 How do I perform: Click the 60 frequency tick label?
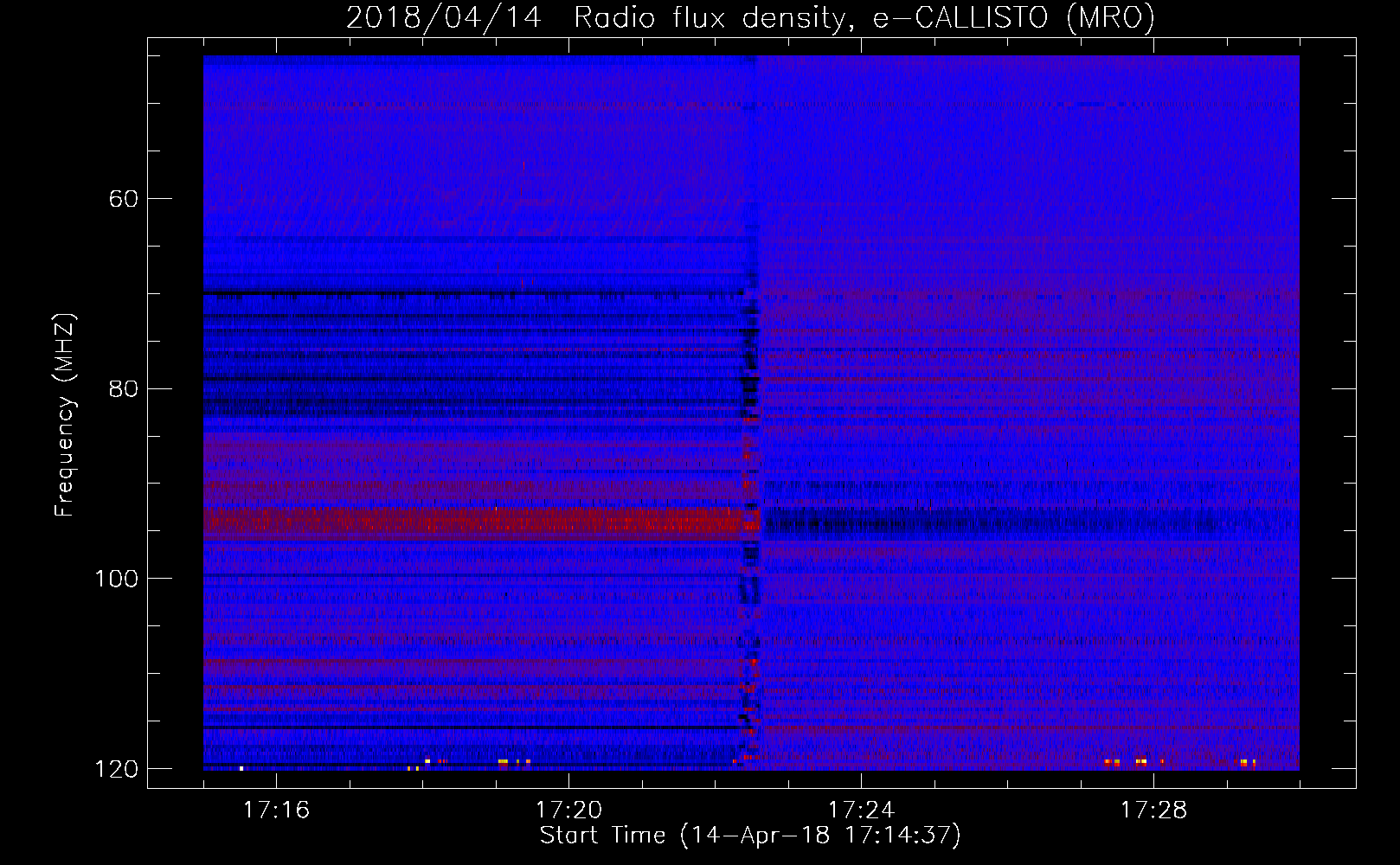tap(123, 199)
